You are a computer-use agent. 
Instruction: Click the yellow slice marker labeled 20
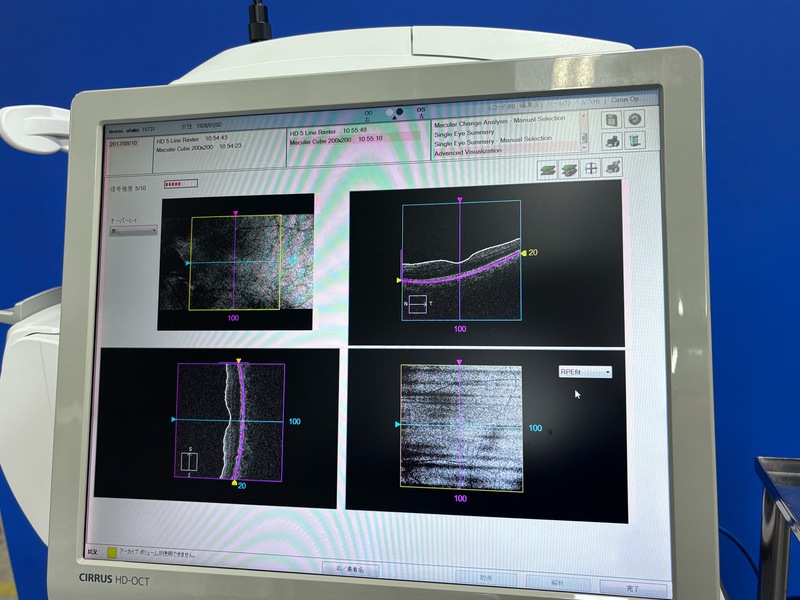[x=526, y=253]
